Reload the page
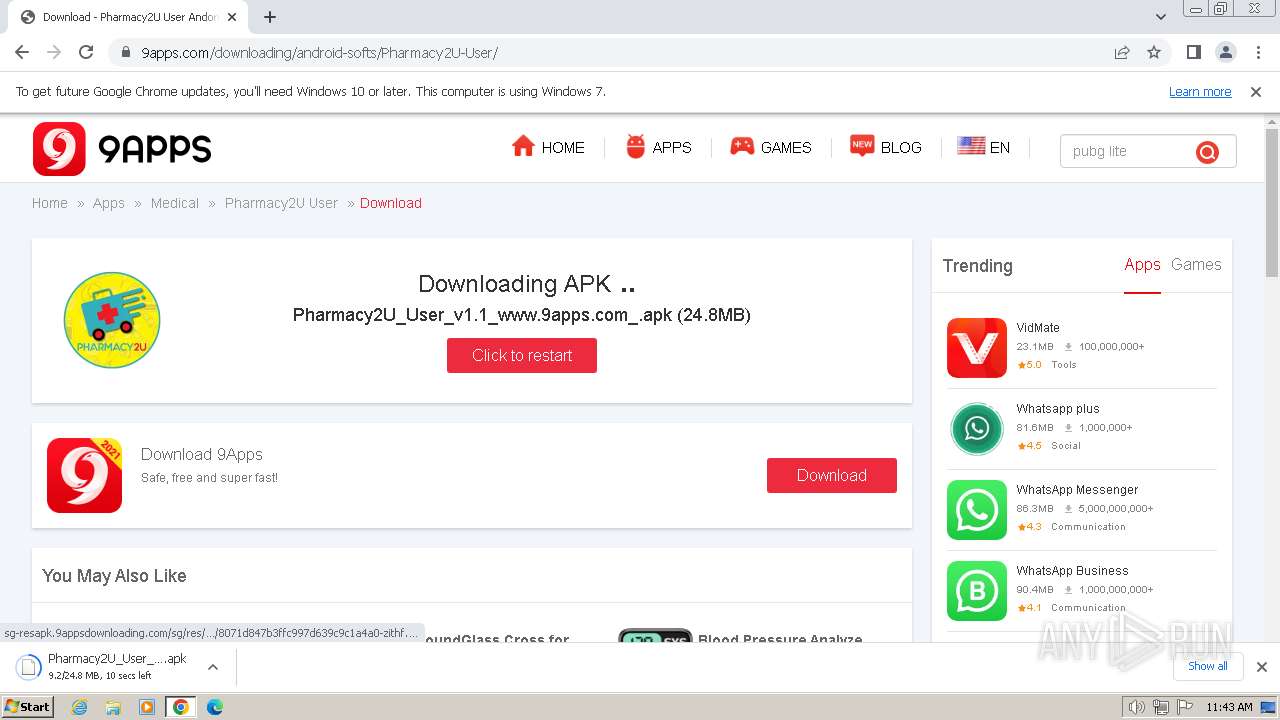The image size is (1280, 720). [86, 52]
